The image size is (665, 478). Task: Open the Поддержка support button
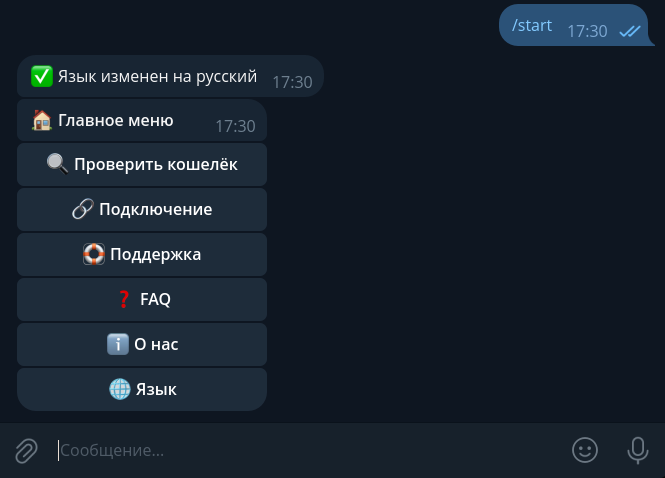coord(142,255)
